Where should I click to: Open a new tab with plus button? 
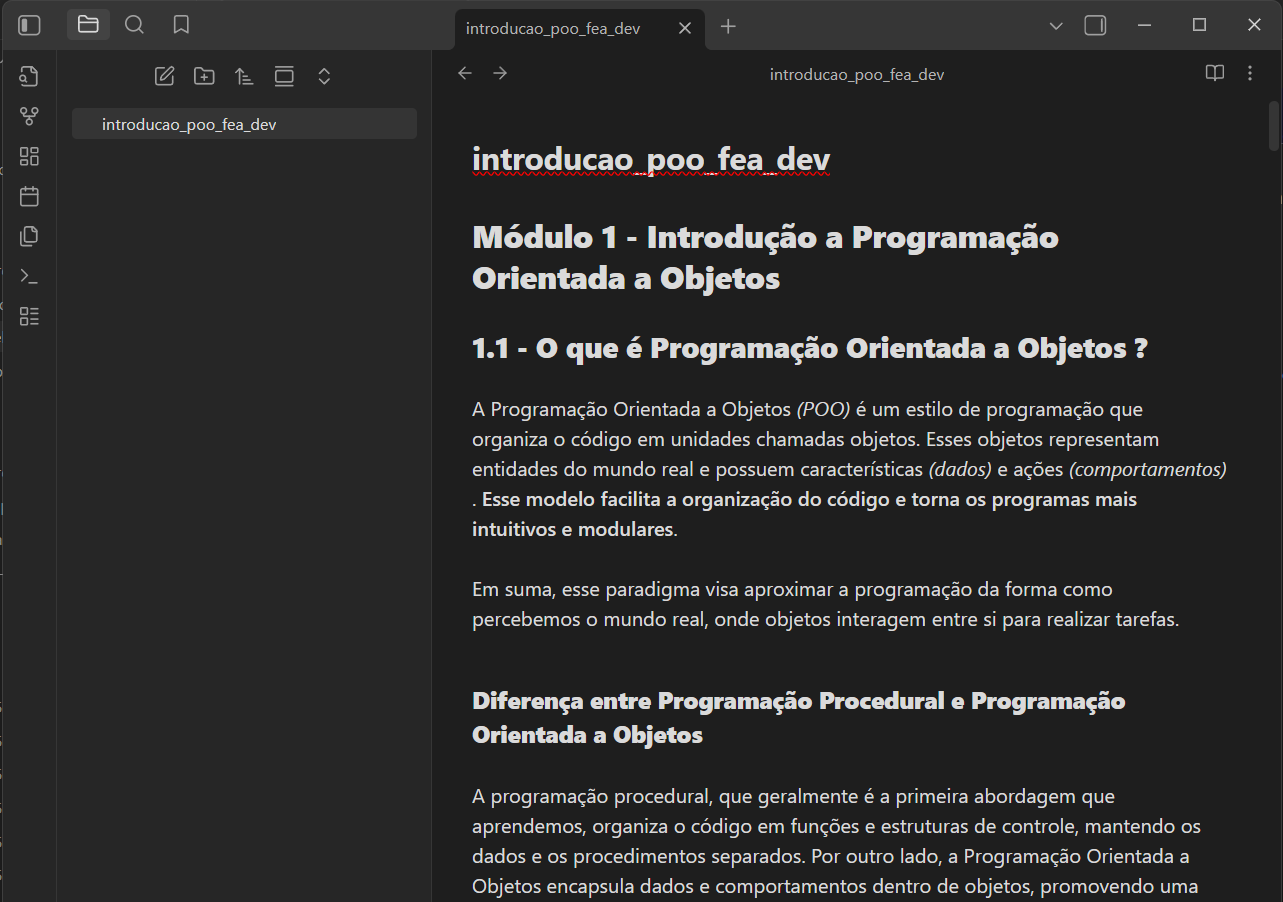coord(728,27)
